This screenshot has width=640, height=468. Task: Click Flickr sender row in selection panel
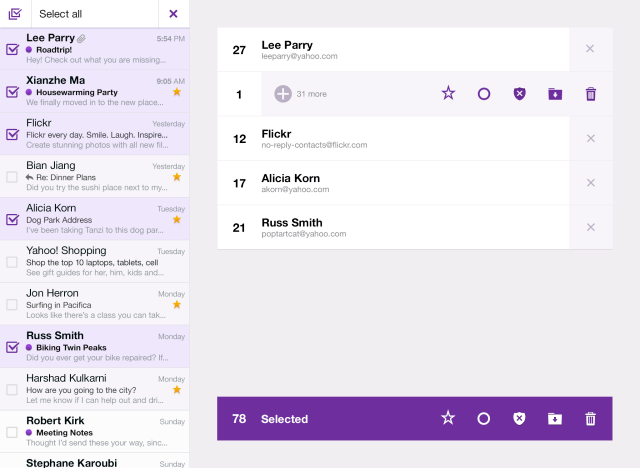pos(393,138)
